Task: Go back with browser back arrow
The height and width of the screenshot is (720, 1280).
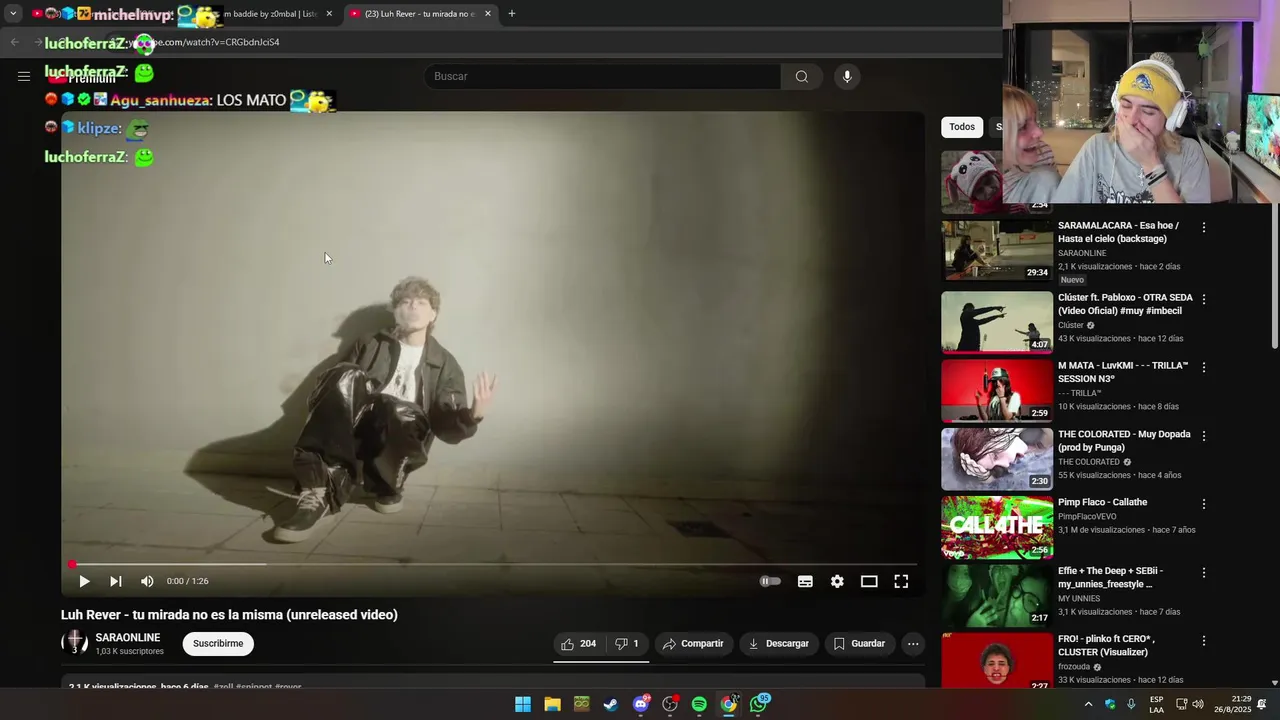Action: (14, 42)
